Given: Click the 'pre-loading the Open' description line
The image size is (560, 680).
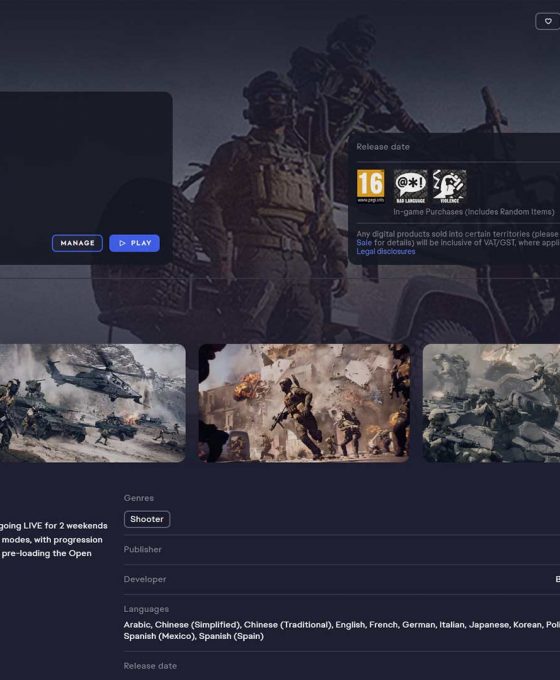Looking at the screenshot, I should tap(46, 553).
